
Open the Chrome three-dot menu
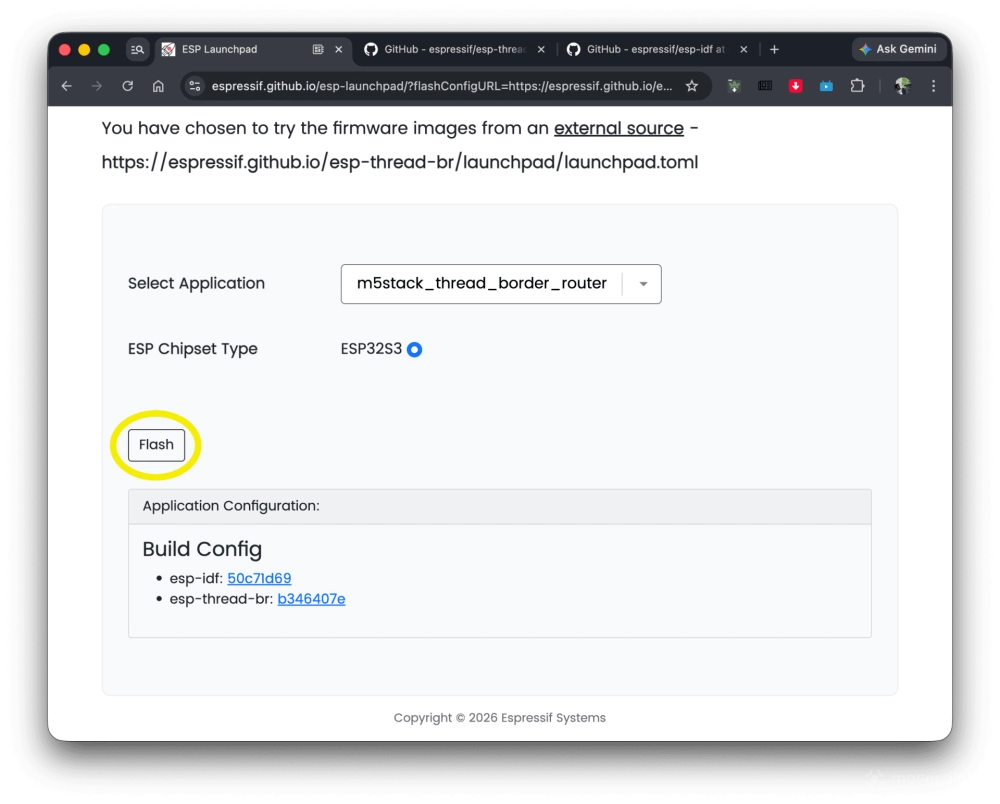pos(933,85)
